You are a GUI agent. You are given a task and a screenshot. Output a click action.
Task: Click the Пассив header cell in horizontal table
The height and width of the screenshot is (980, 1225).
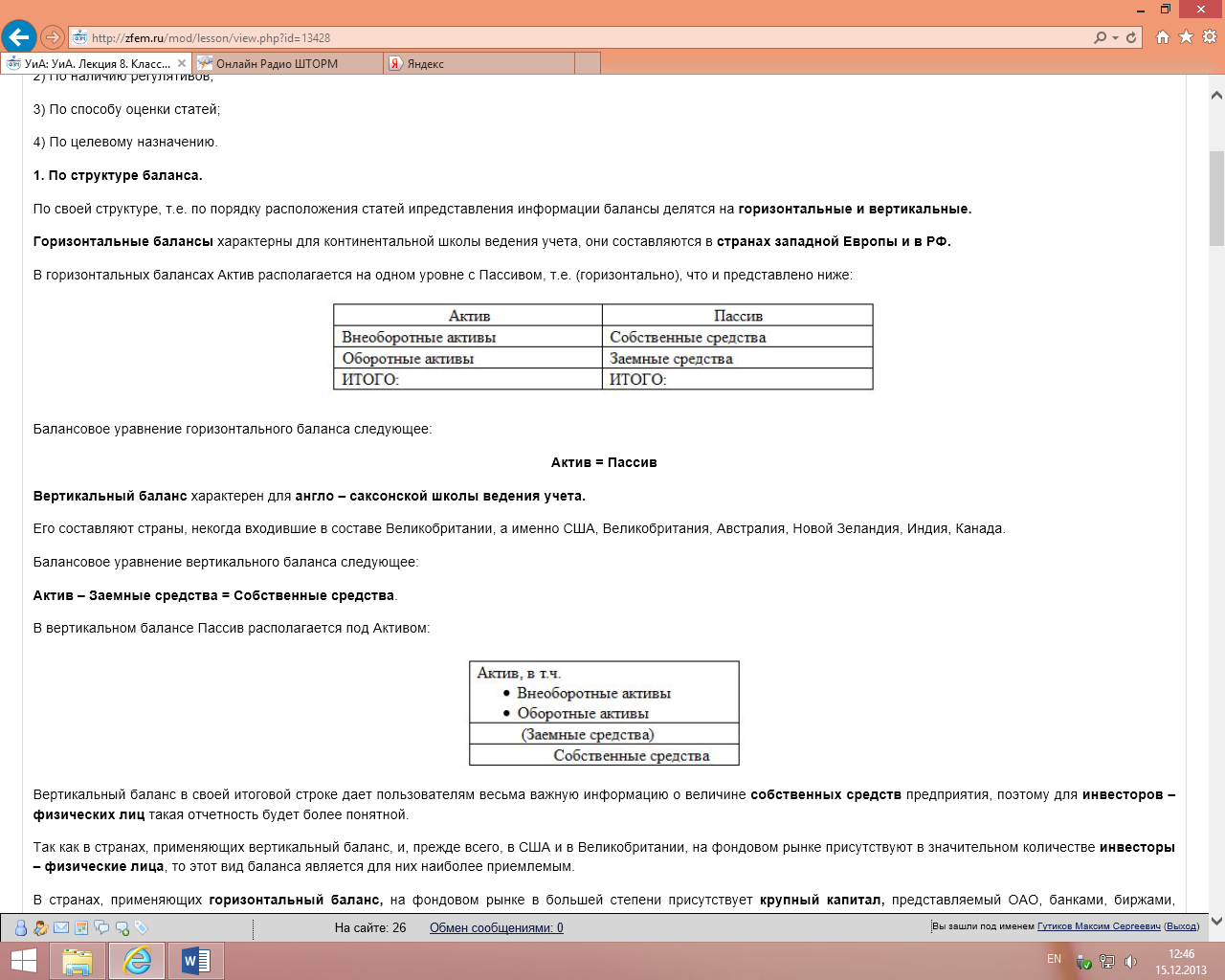(738, 315)
